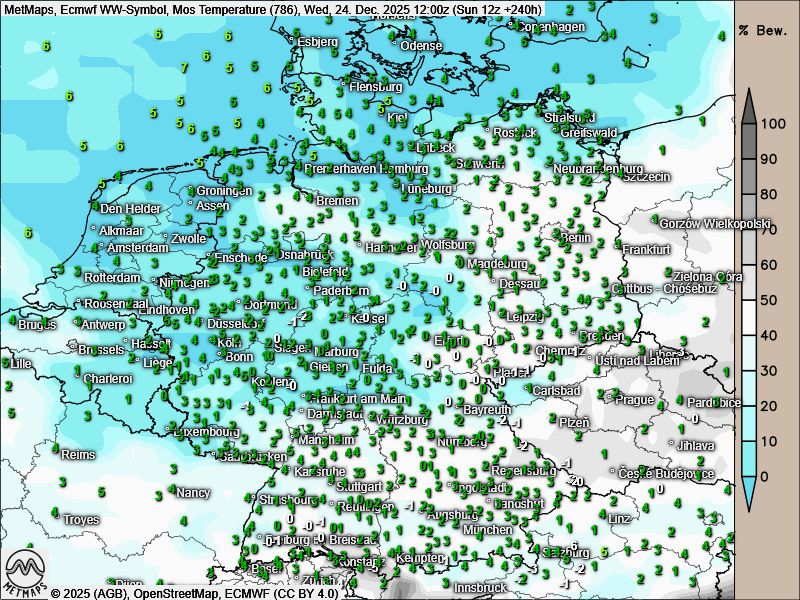Screen dimensions: 800x600
Task: Click the MetMaps logo in the corner
Action: point(26,572)
